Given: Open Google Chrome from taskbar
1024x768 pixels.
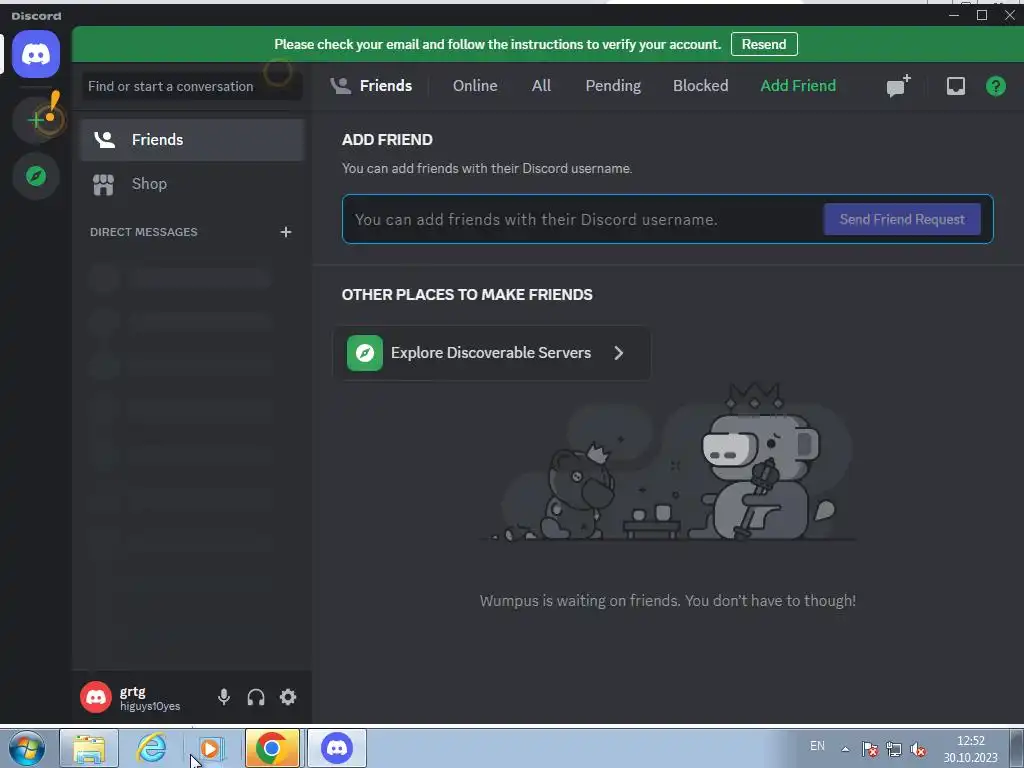Looking at the screenshot, I should click(x=272, y=748).
